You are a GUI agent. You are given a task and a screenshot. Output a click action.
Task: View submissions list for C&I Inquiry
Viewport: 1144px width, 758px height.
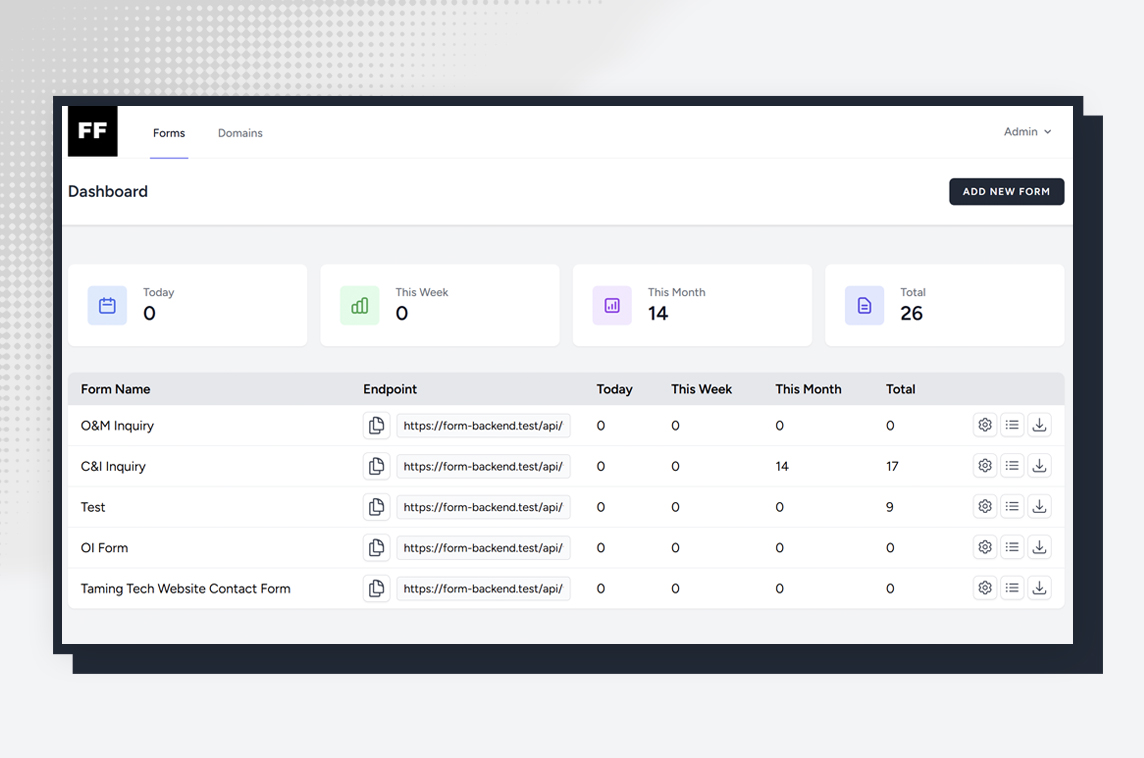click(1012, 466)
